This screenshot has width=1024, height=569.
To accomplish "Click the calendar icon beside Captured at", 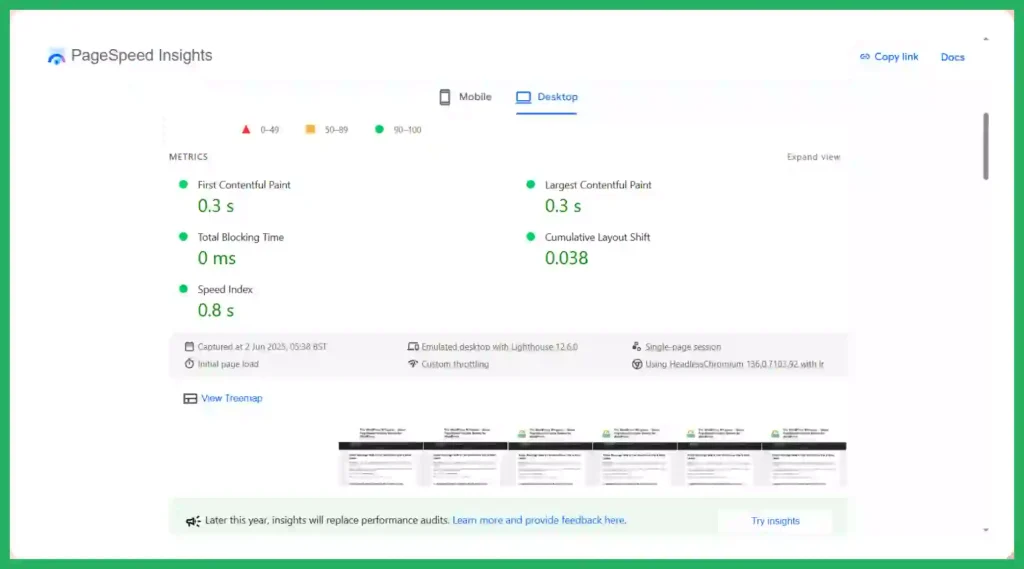I will pos(189,346).
